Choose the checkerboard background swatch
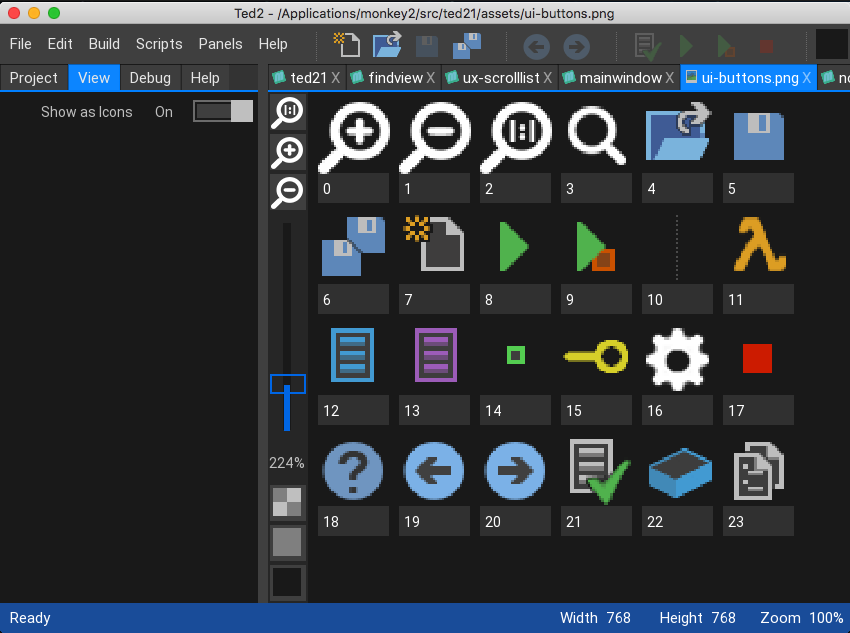This screenshot has width=850, height=633. pyautogui.click(x=288, y=502)
